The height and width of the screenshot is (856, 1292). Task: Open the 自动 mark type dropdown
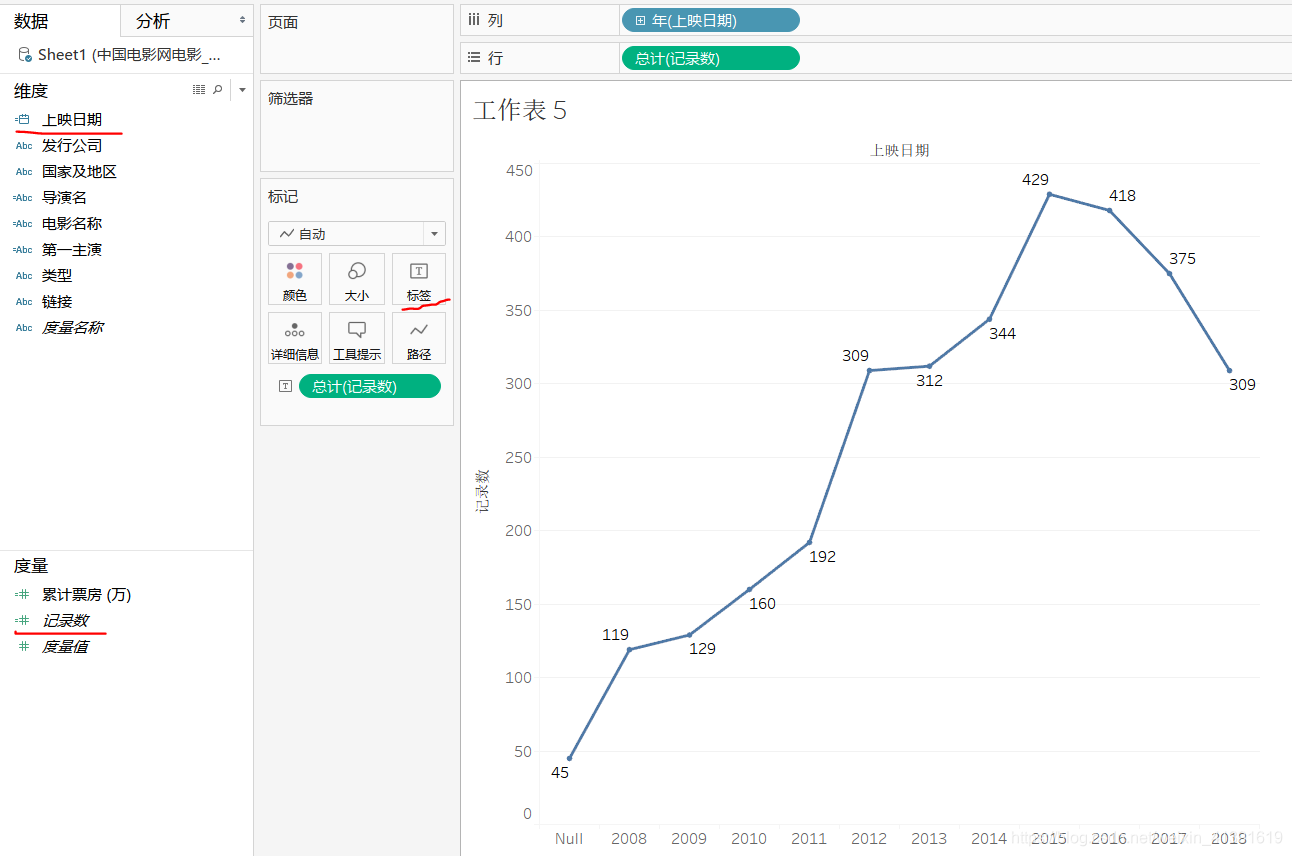point(357,234)
